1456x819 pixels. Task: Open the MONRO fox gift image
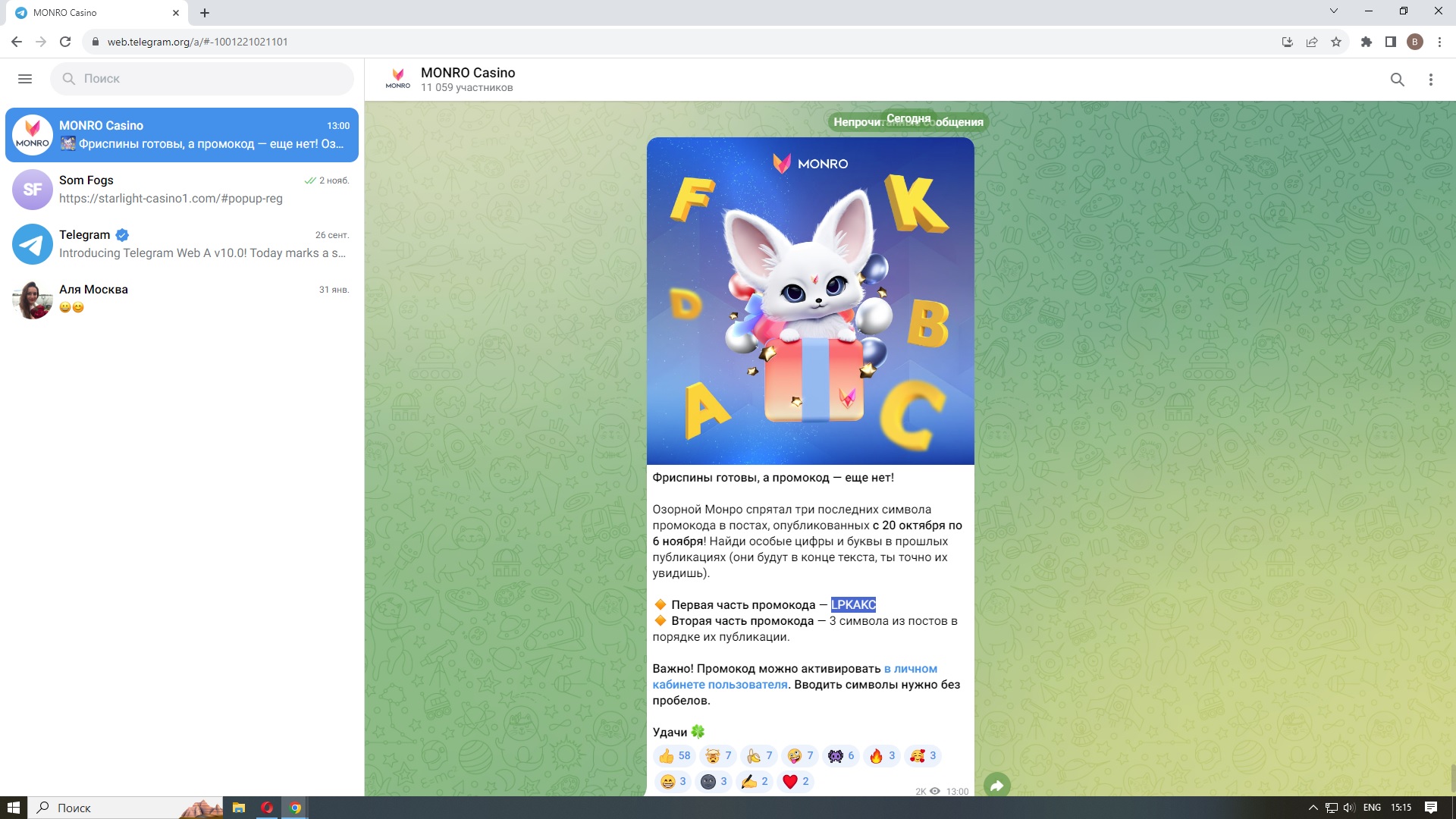[810, 301]
